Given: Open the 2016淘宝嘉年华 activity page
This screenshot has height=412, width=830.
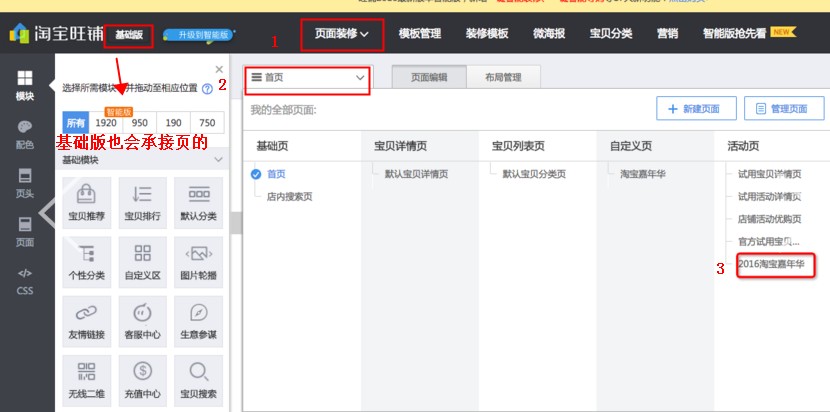Looking at the screenshot, I should (x=771, y=264).
